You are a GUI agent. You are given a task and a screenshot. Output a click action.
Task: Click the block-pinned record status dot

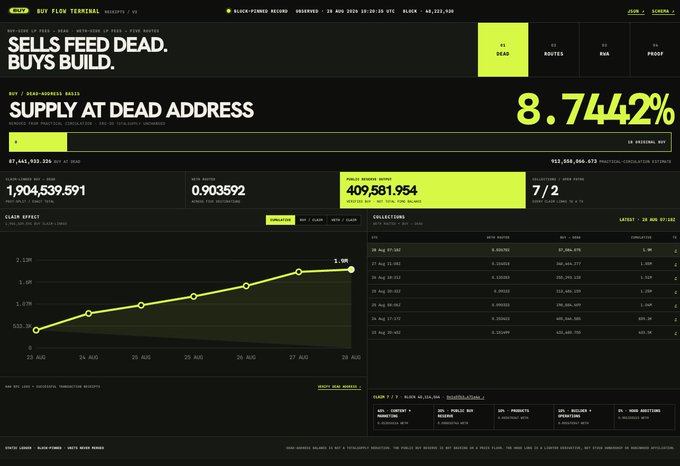tap(229, 11)
